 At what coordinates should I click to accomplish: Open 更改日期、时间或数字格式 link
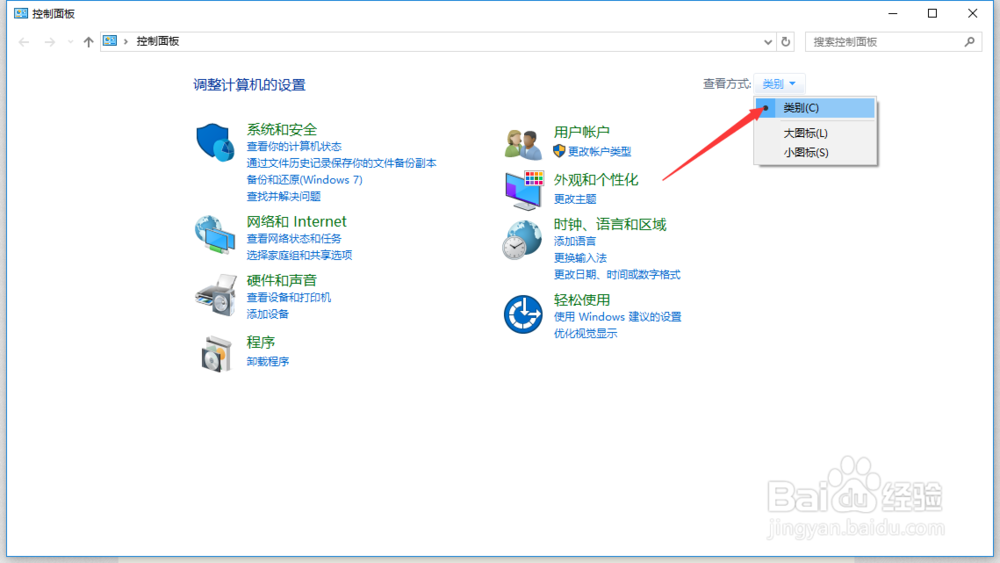[617, 274]
